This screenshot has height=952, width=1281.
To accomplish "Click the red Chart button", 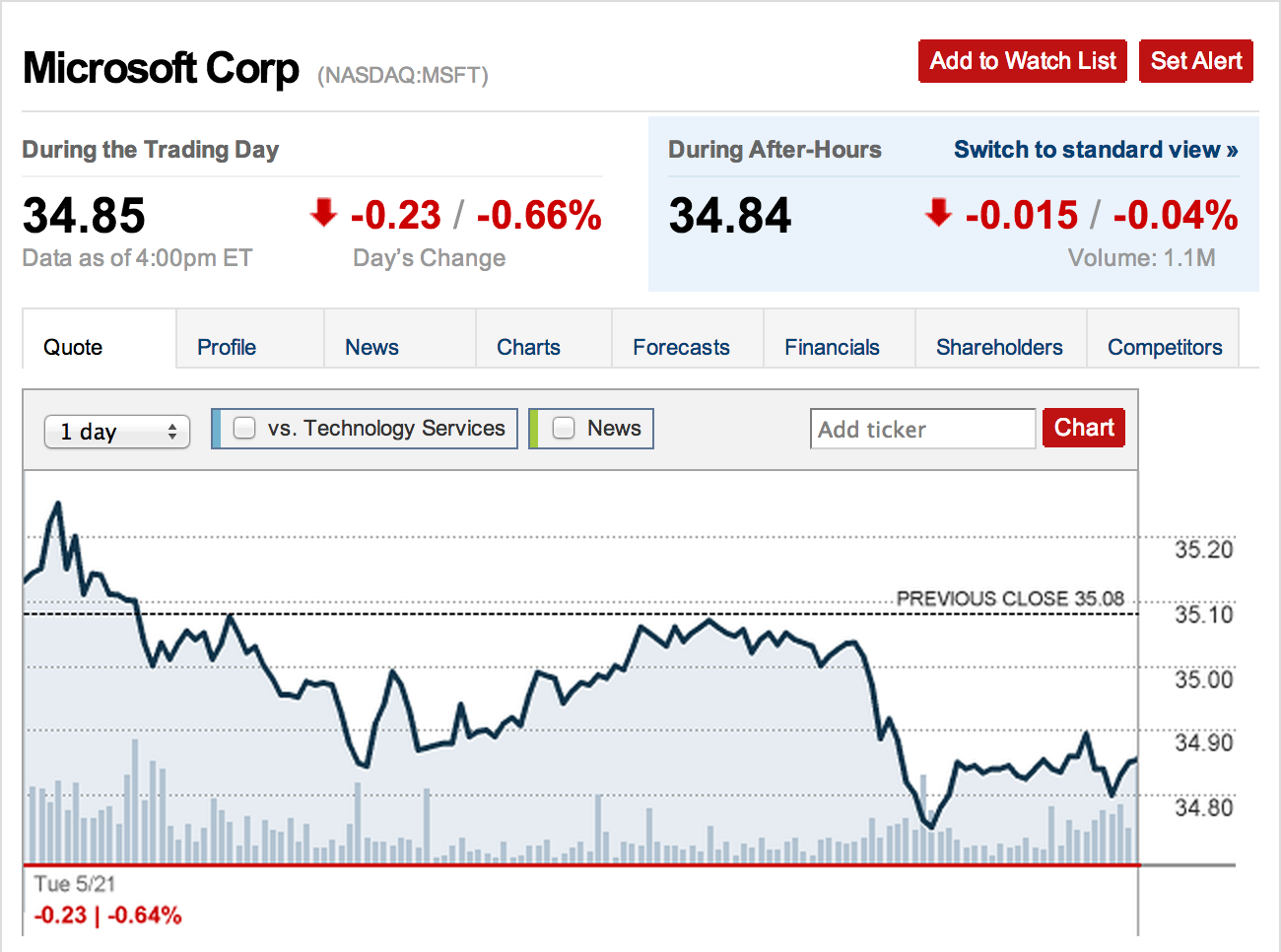I will coord(1083,428).
